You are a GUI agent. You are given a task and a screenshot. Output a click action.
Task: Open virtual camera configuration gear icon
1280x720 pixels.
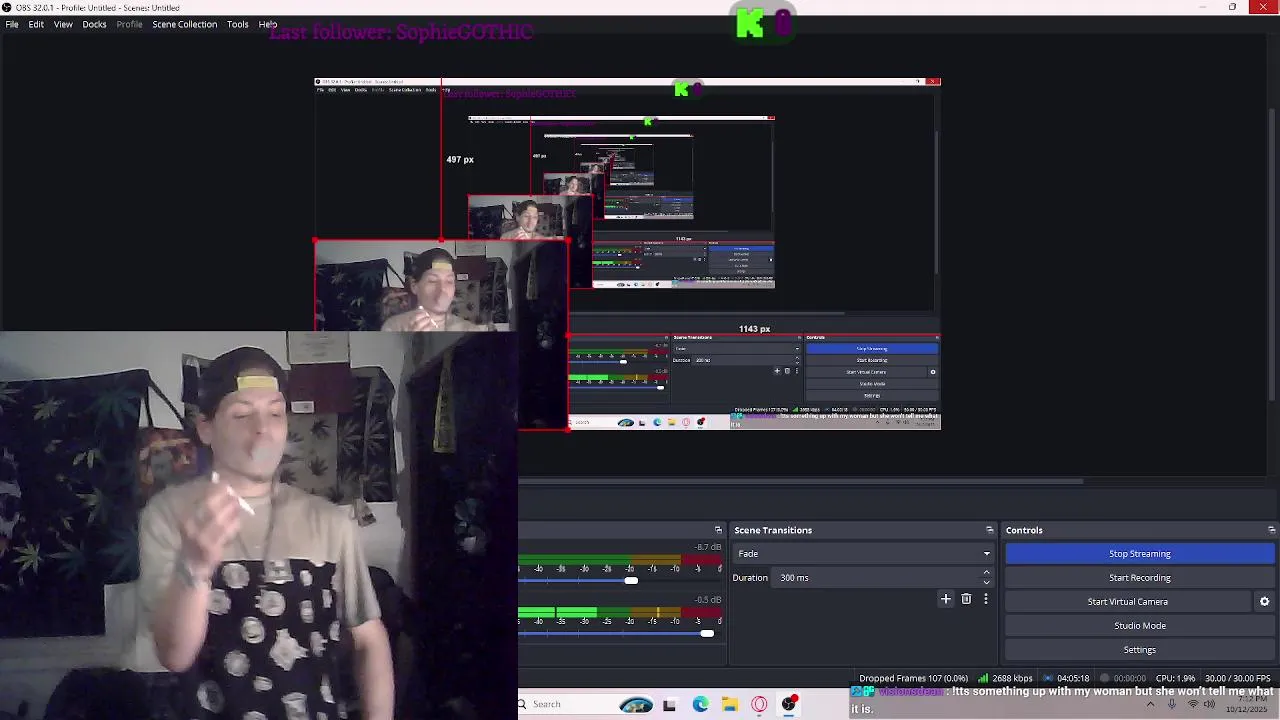[1264, 602]
